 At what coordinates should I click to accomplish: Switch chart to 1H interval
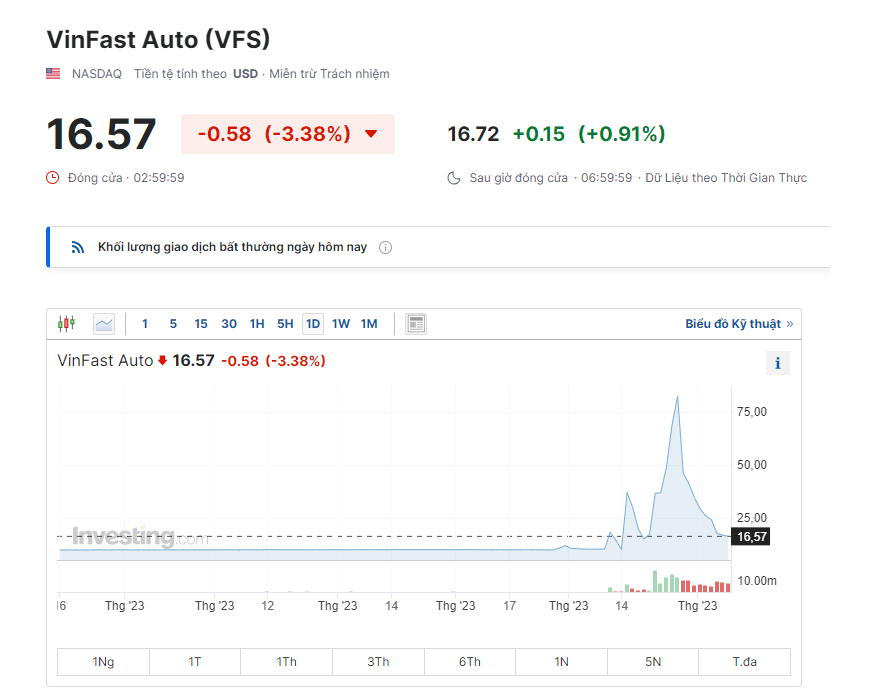pos(257,323)
